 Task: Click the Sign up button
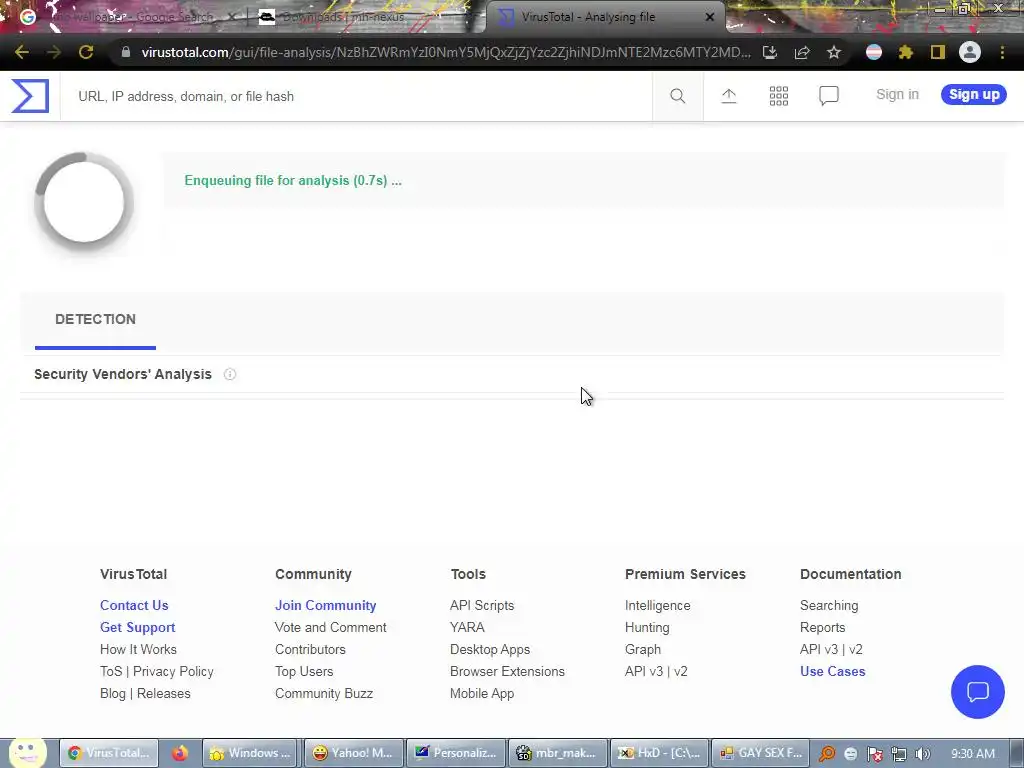974,95
